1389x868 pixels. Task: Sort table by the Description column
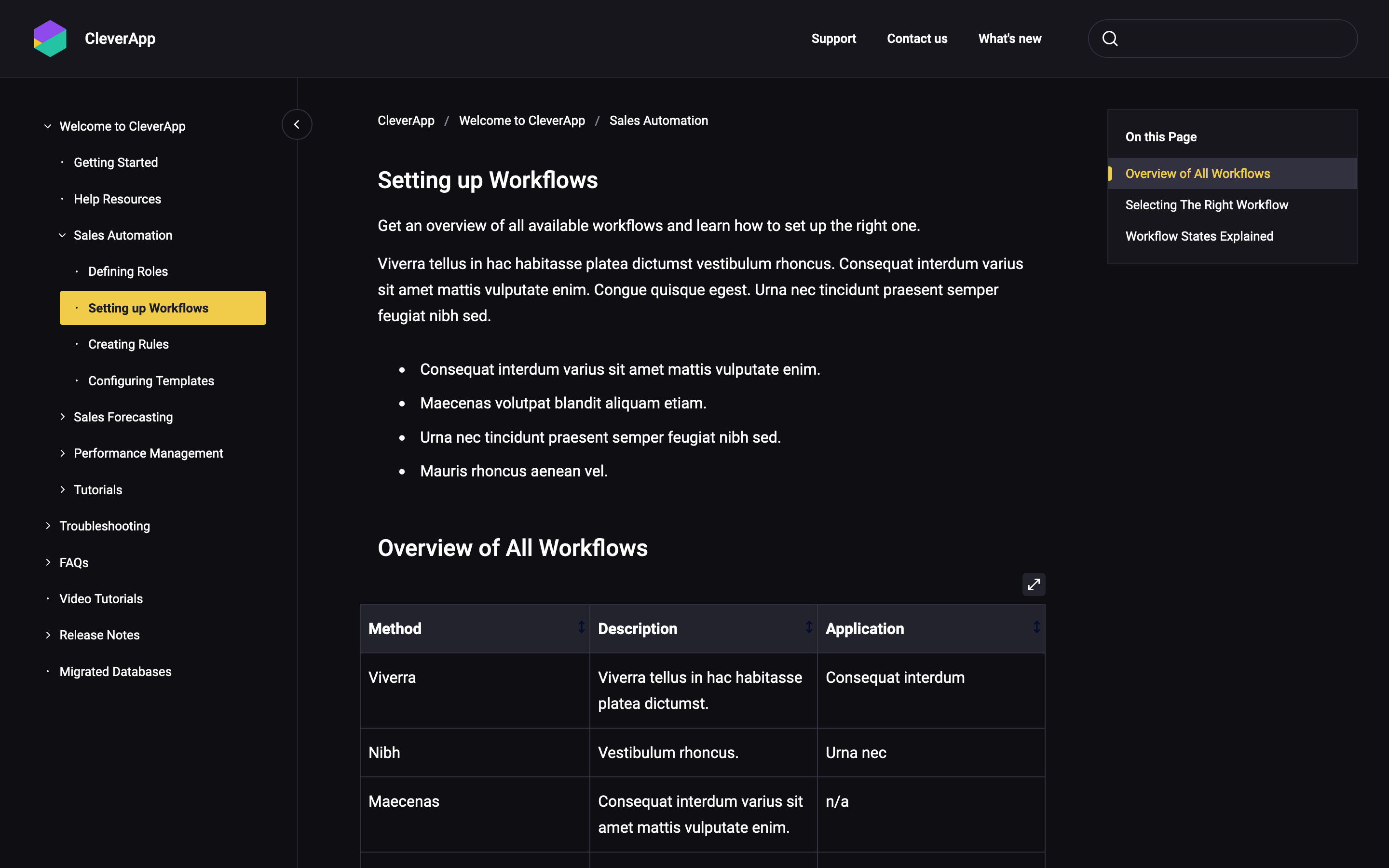[x=808, y=627]
